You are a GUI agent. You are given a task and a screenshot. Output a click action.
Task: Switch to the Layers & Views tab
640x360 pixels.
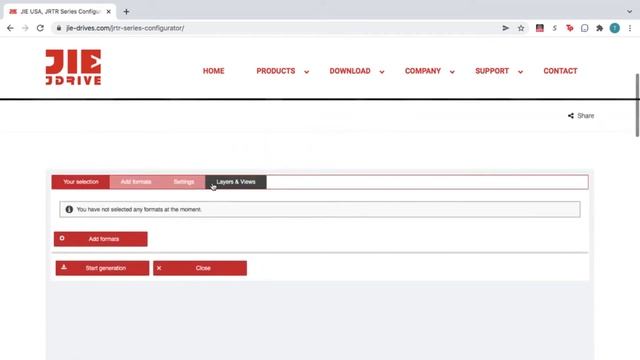coord(236,182)
